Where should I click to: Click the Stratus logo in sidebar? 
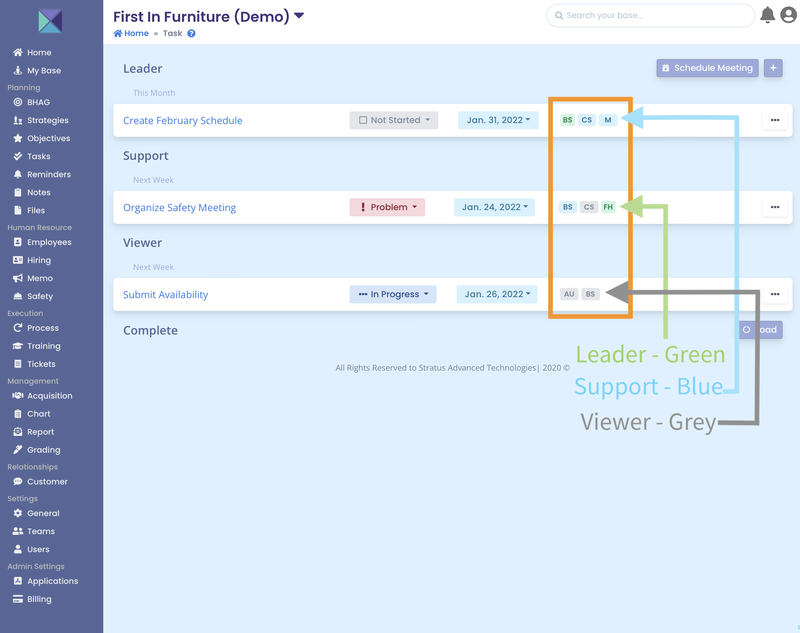50,21
